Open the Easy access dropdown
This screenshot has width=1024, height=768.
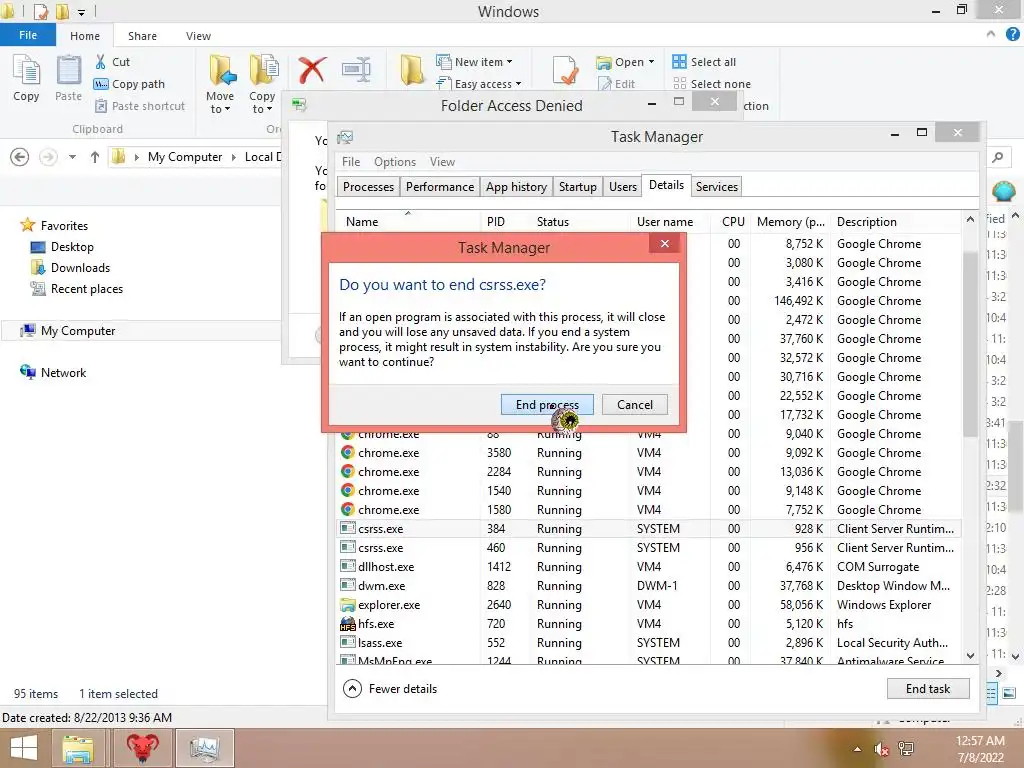point(479,84)
